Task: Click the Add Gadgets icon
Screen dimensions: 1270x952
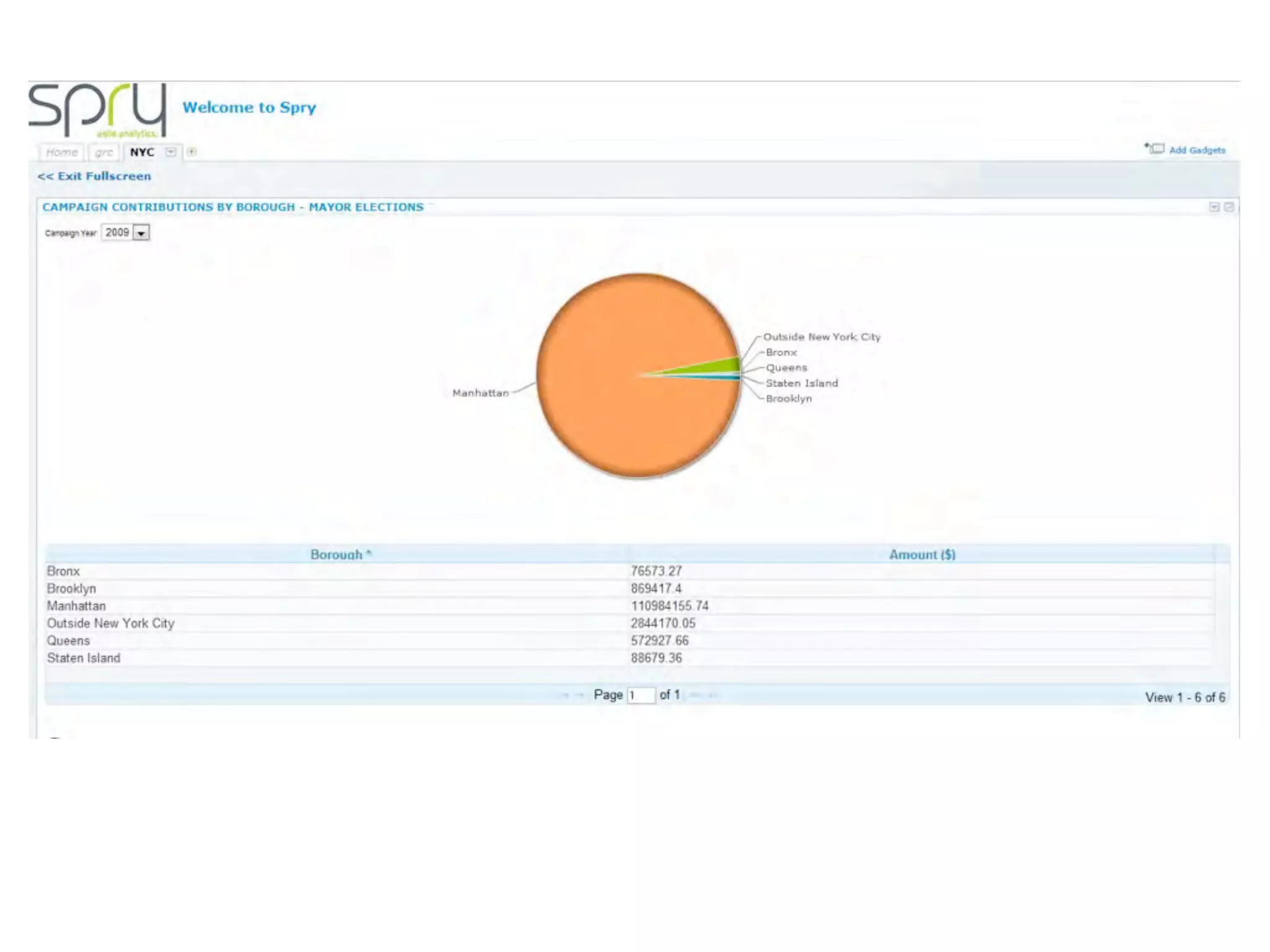Action: [1154, 149]
